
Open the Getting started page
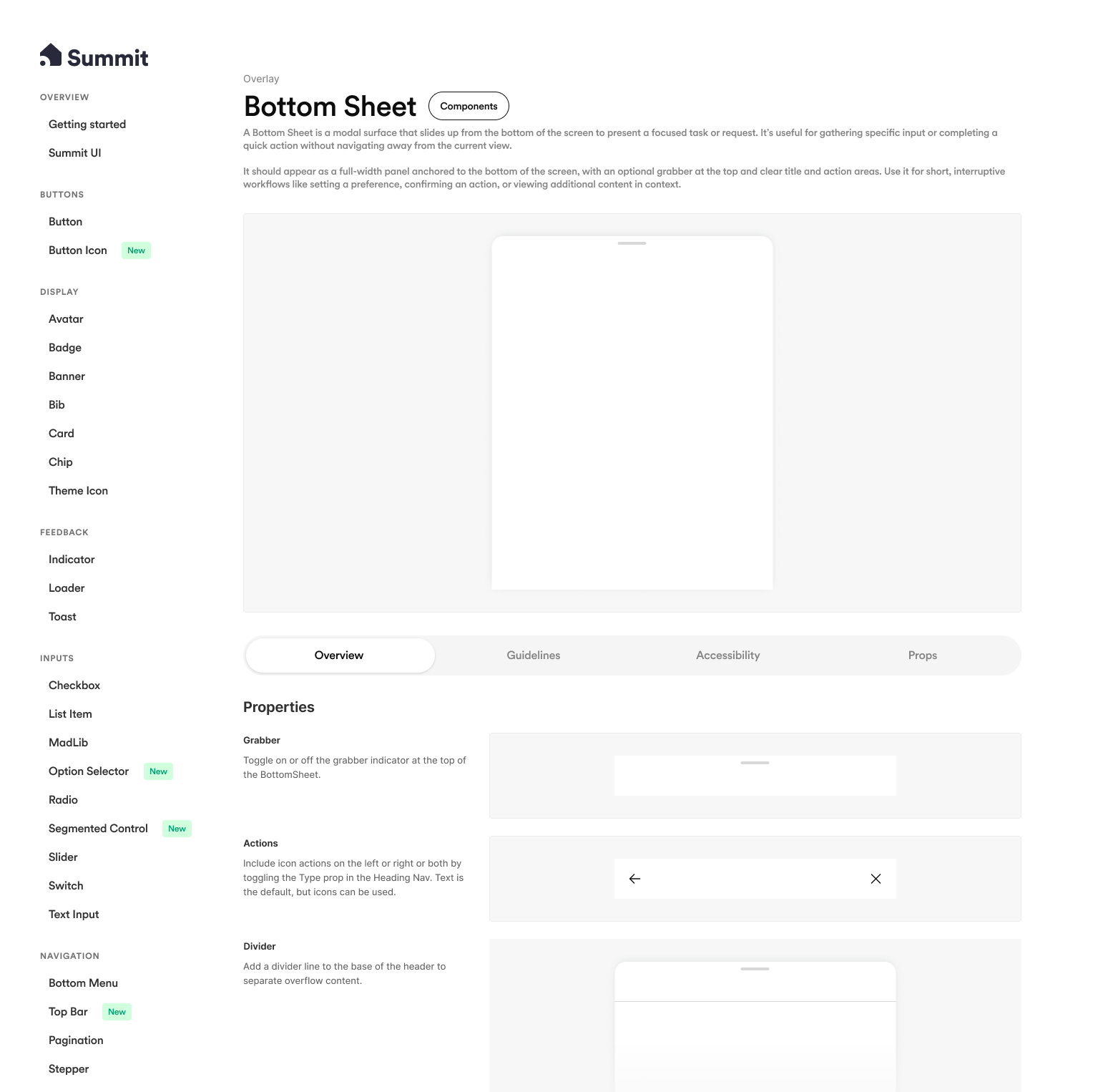click(87, 125)
